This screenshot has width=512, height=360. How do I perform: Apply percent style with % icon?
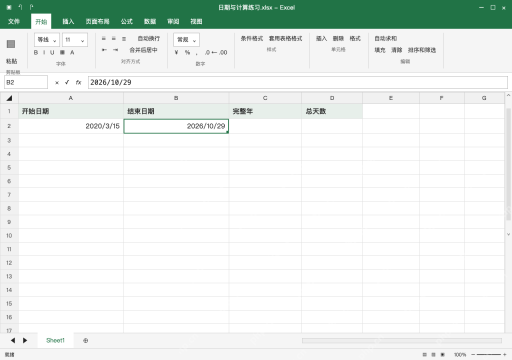click(x=187, y=52)
